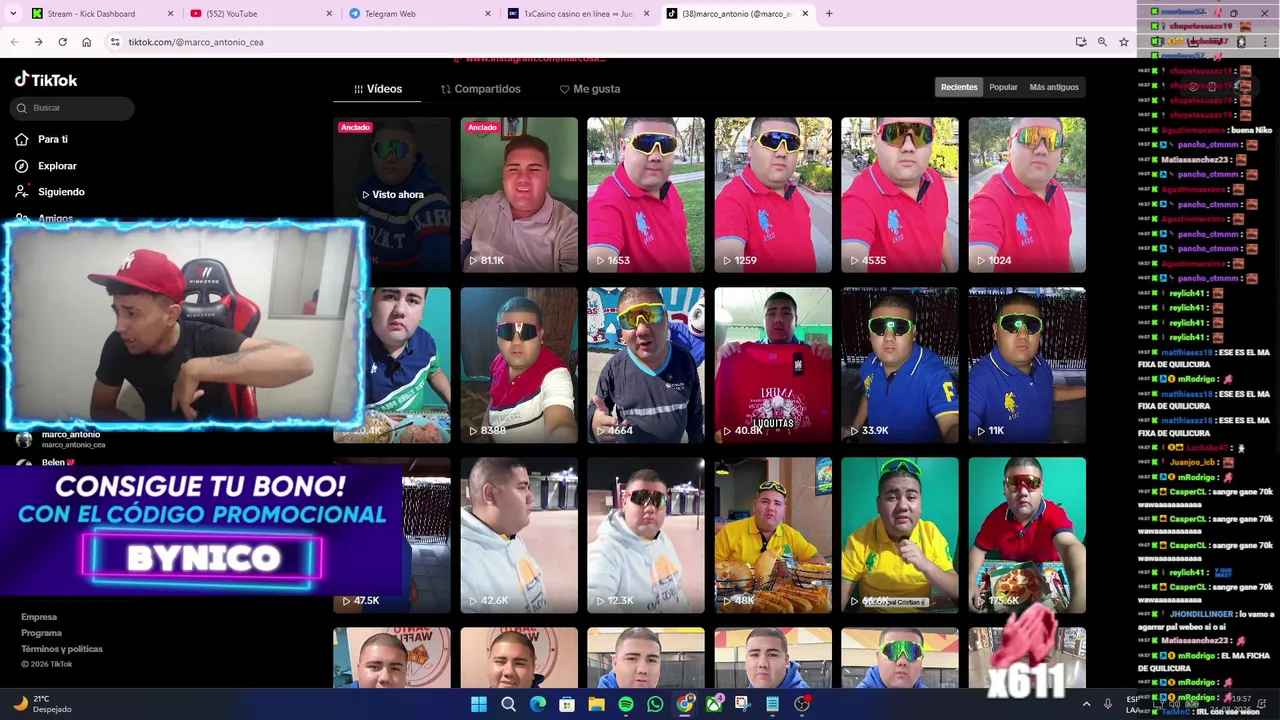Image resolution: width=1280 pixels, height=720 pixels.
Task: Go forward in browser history
Action: tap(38, 42)
